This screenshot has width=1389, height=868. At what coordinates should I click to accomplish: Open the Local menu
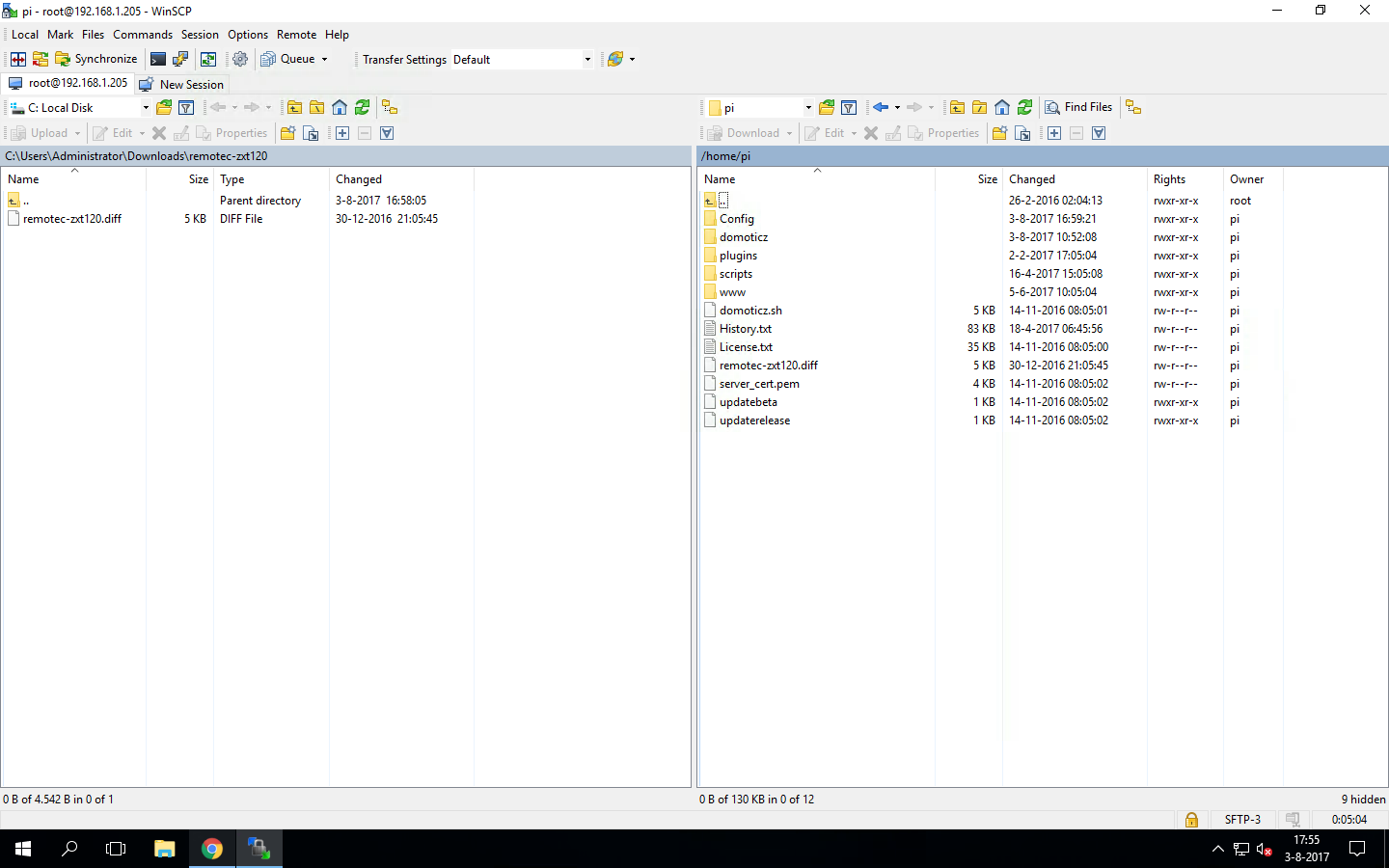pyautogui.click(x=25, y=35)
